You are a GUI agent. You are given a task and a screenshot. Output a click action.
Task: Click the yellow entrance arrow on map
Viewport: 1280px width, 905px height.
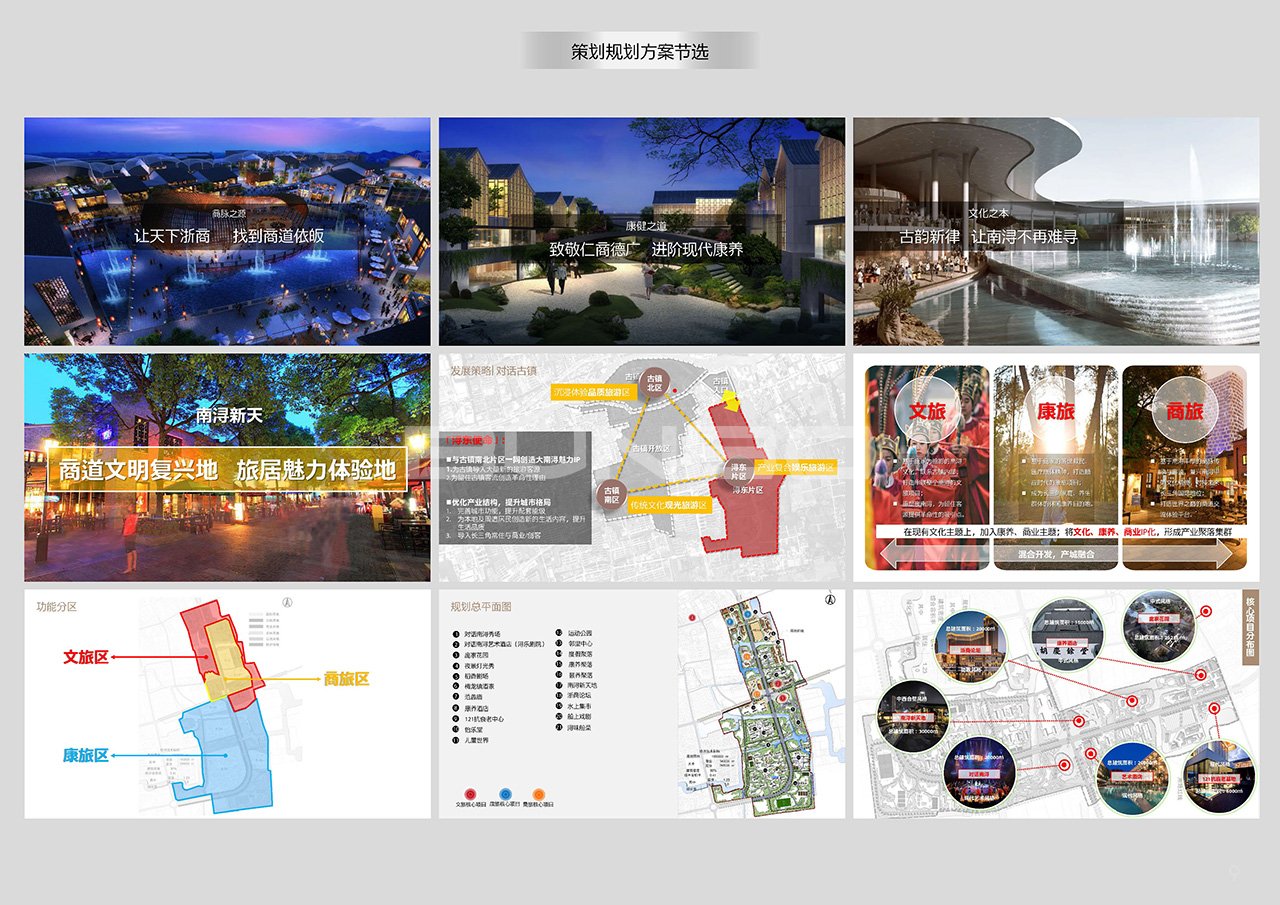pos(732,399)
